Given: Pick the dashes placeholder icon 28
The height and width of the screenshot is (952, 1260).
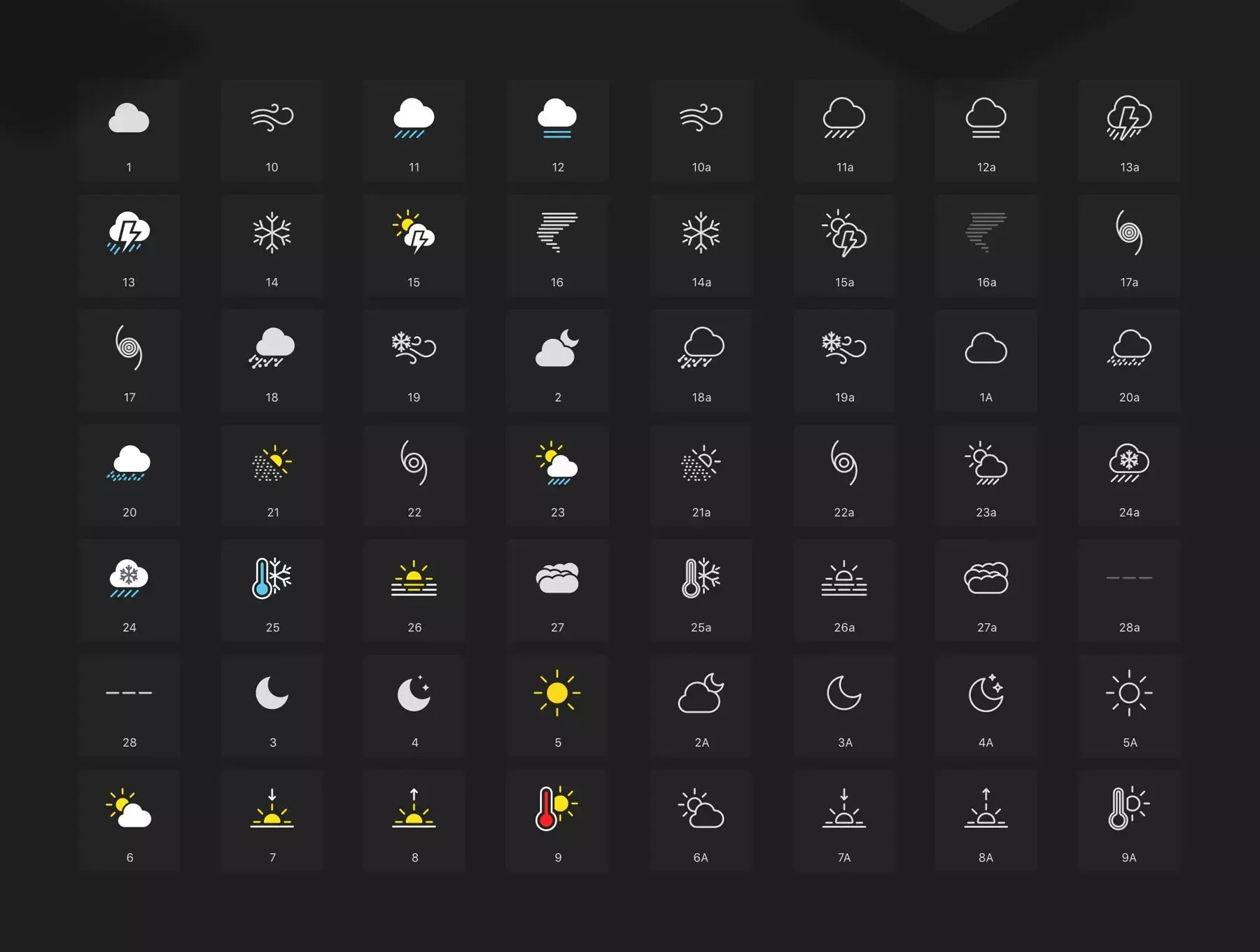Looking at the screenshot, I should (x=129, y=693).
